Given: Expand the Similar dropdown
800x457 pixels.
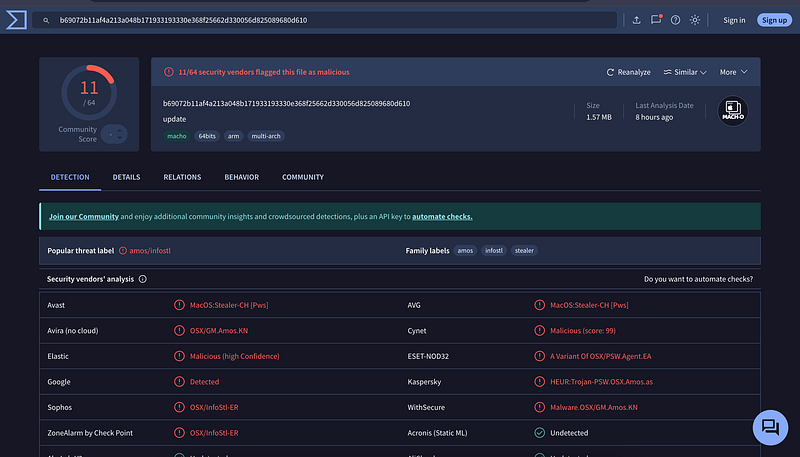Looking at the screenshot, I should pyautogui.click(x=685, y=72).
